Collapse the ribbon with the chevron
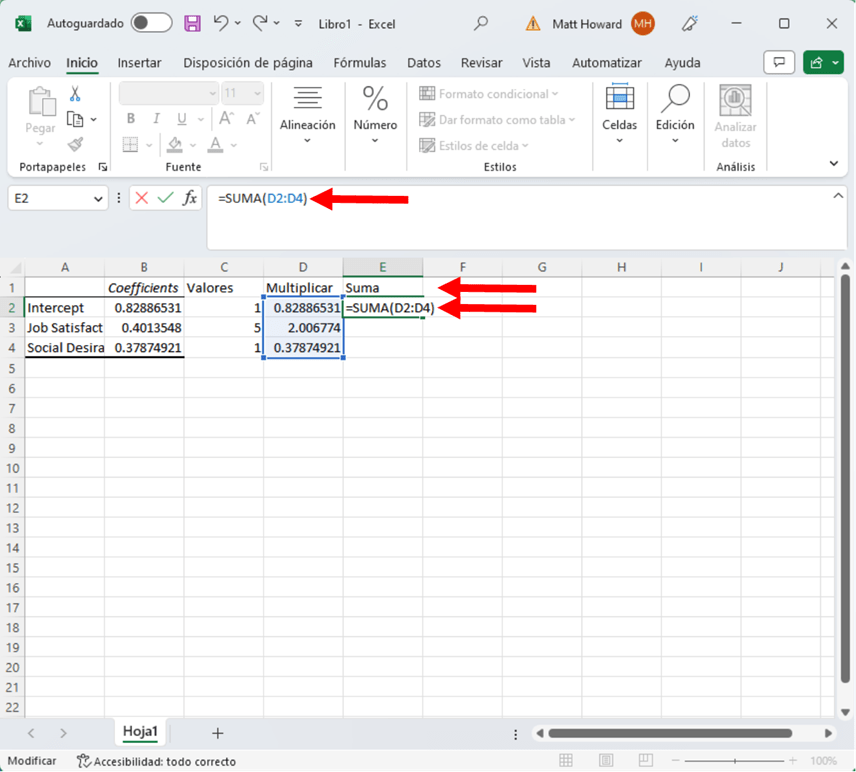The height and width of the screenshot is (772, 856). click(833, 163)
